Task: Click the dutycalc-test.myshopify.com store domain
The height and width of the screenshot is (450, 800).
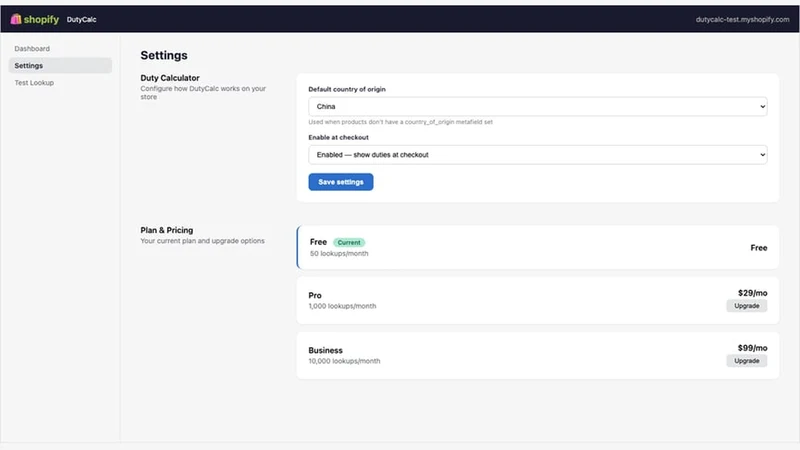Action: click(x=742, y=19)
